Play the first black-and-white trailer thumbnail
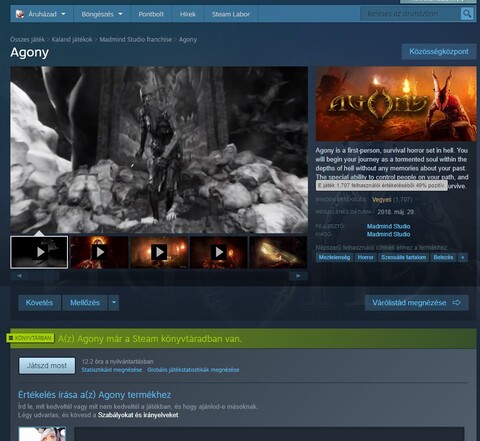 coord(39,252)
